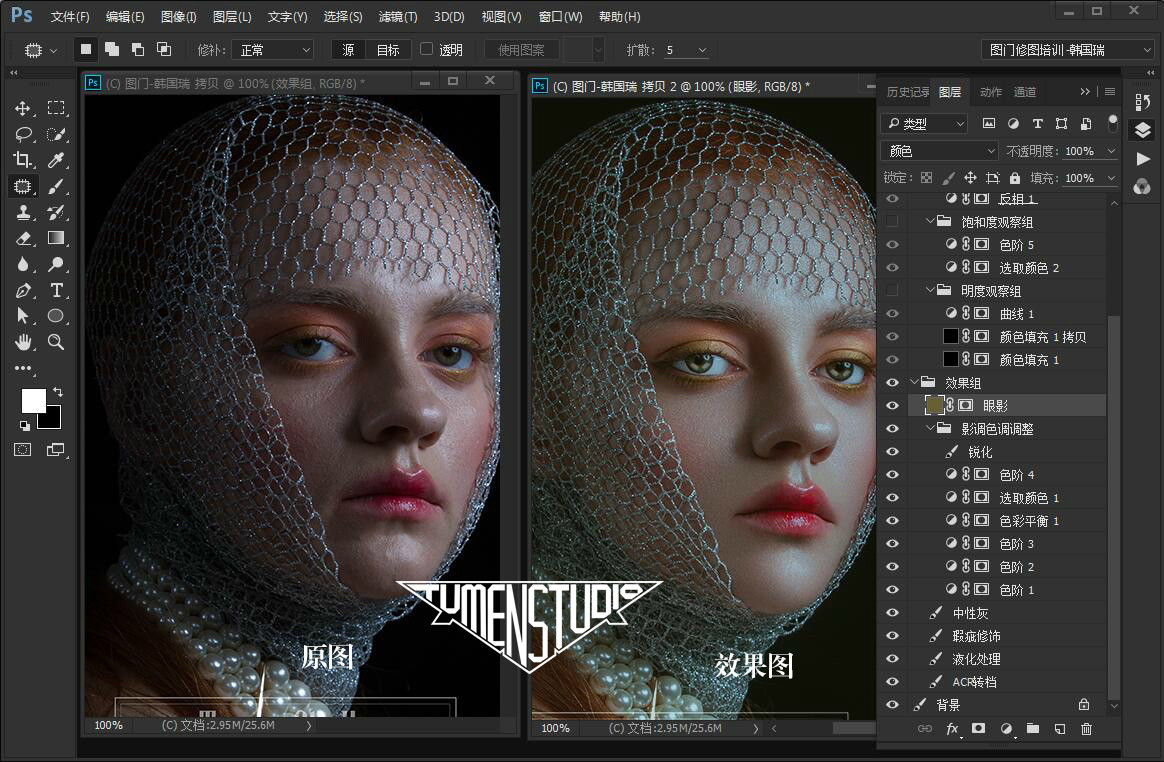Select the History Brush tool
The height and width of the screenshot is (762, 1164).
56,212
